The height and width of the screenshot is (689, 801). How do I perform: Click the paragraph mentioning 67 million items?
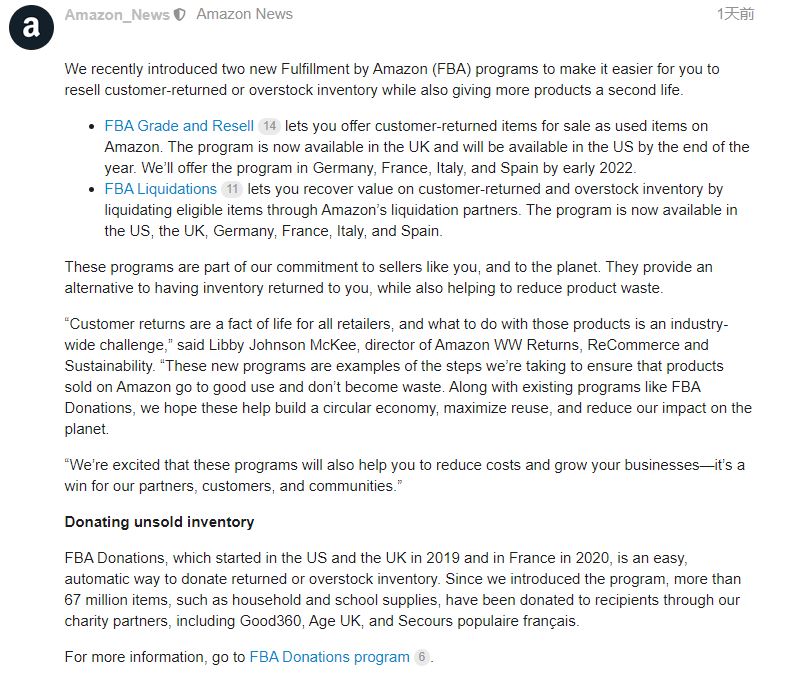(x=403, y=589)
